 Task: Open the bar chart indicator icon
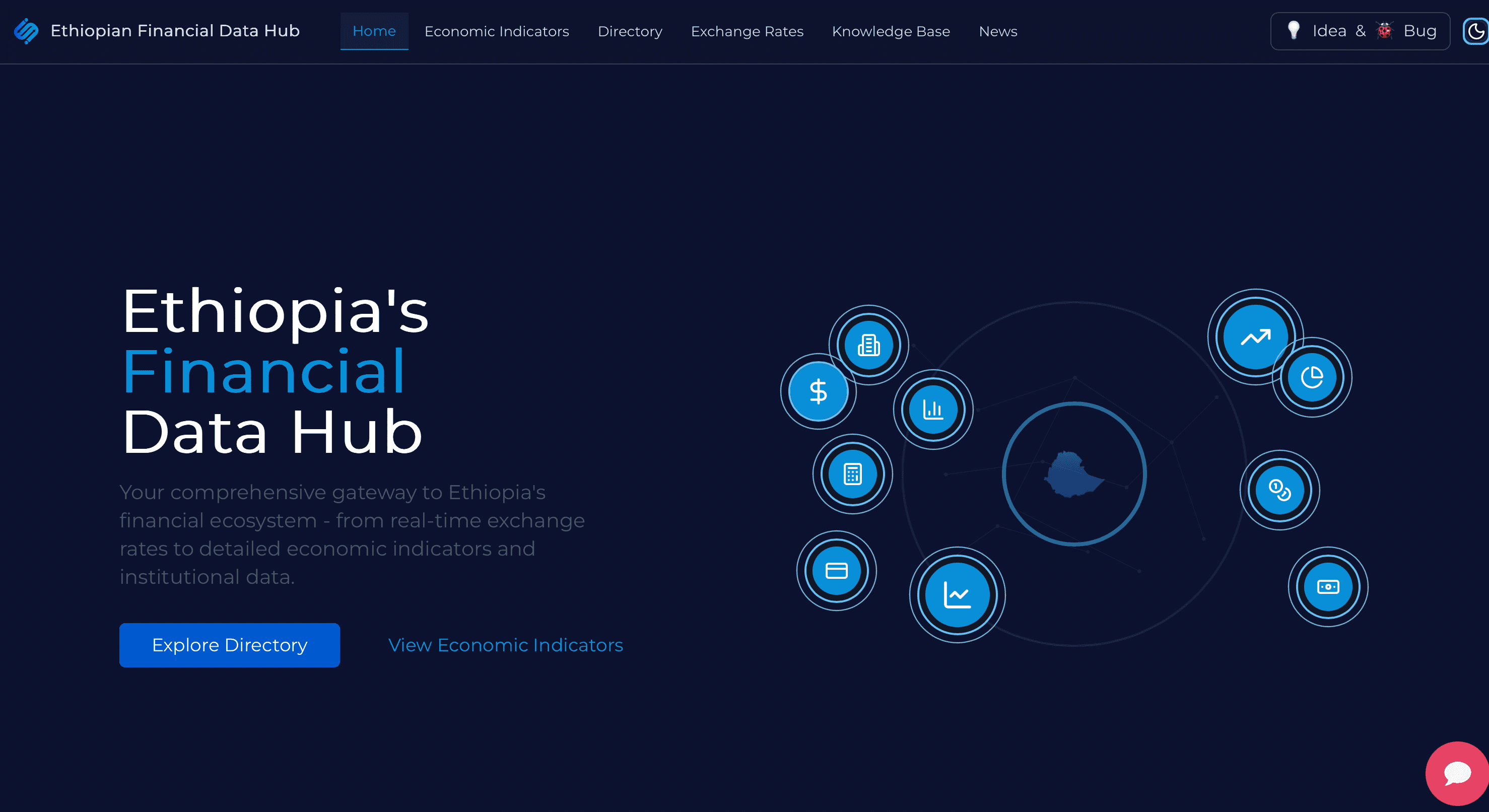pyautogui.click(x=932, y=409)
